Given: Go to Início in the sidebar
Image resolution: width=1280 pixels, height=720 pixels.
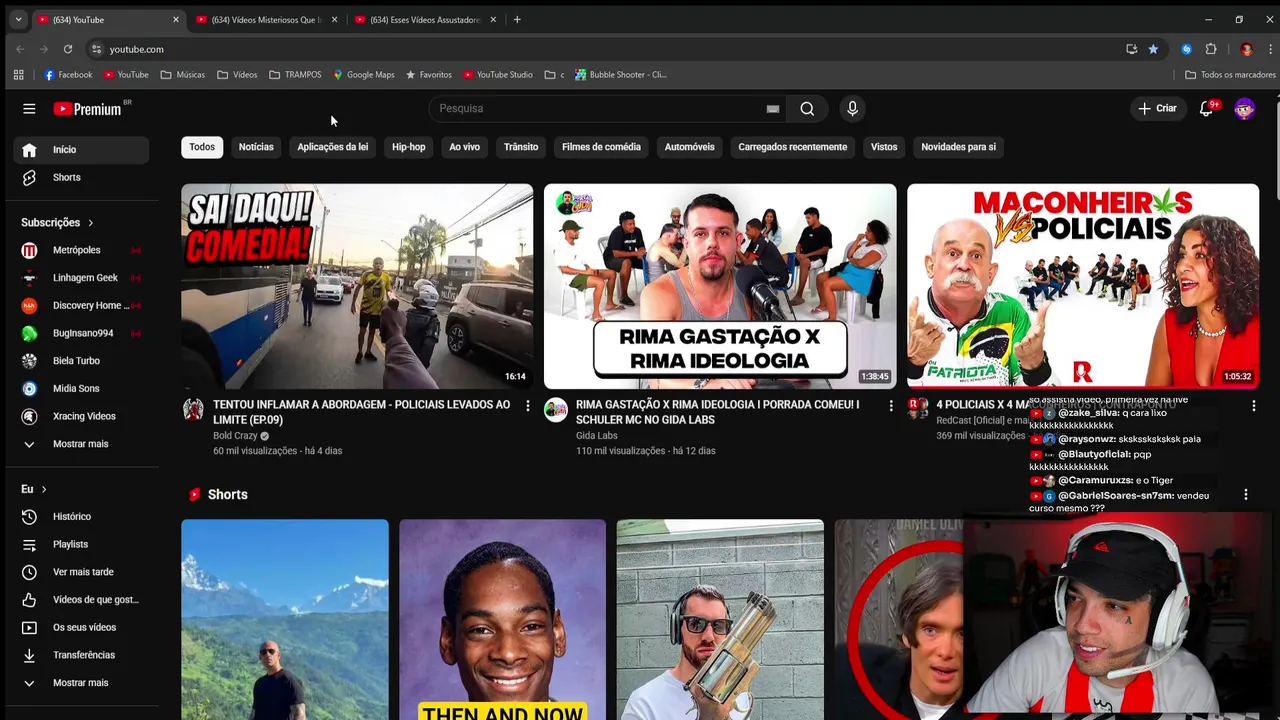Looking at the screenshot, I should (x=81, y=150).
